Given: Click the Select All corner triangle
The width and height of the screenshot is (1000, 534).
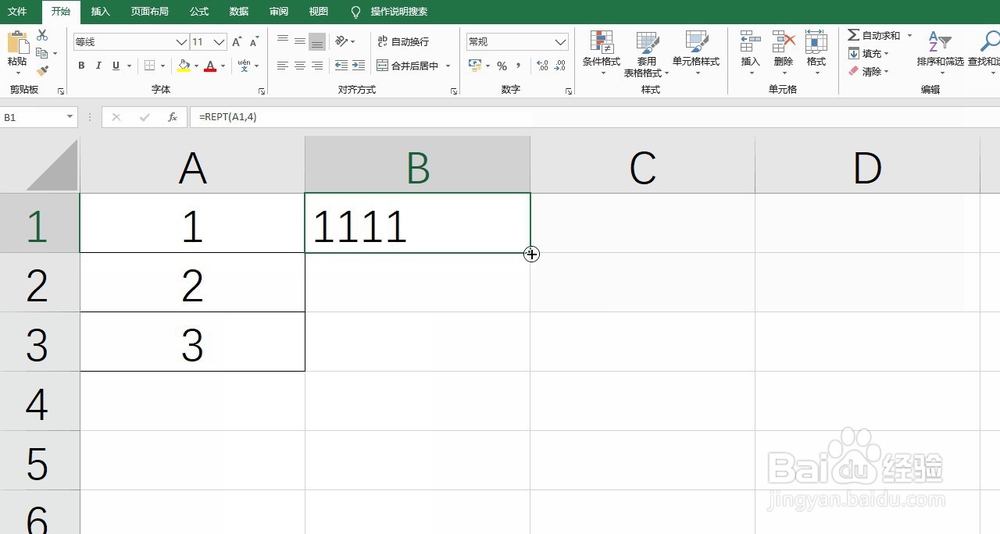Looking at the screenshot, I should [x=53, y=166].
